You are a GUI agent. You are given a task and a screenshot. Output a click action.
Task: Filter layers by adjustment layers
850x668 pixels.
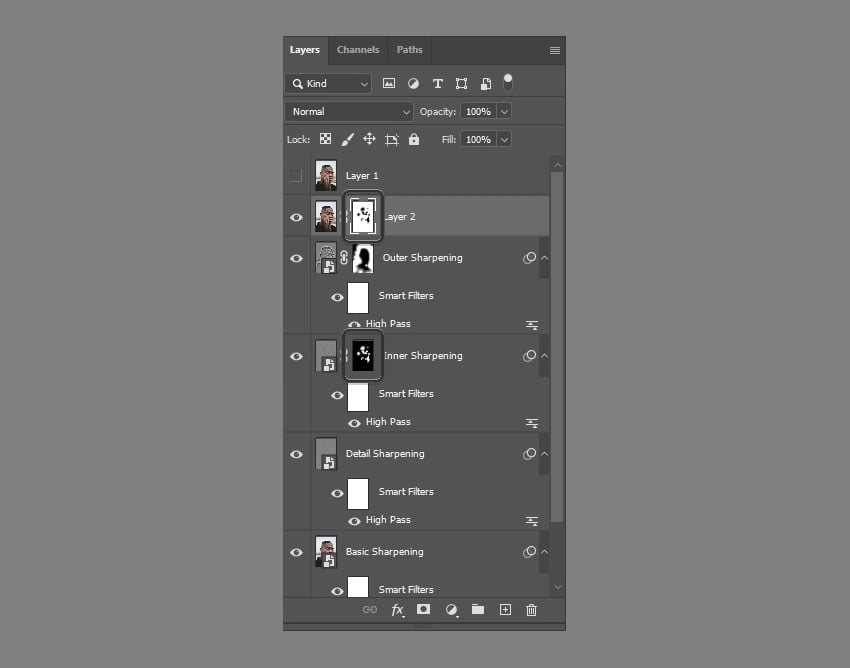[x=413, y=84]
